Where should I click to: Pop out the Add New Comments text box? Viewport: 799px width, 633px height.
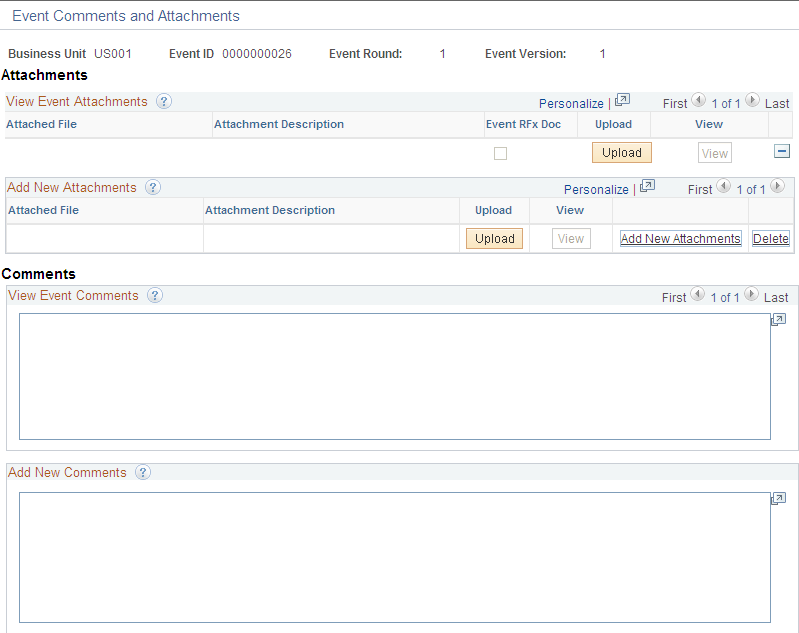point(779,498)
